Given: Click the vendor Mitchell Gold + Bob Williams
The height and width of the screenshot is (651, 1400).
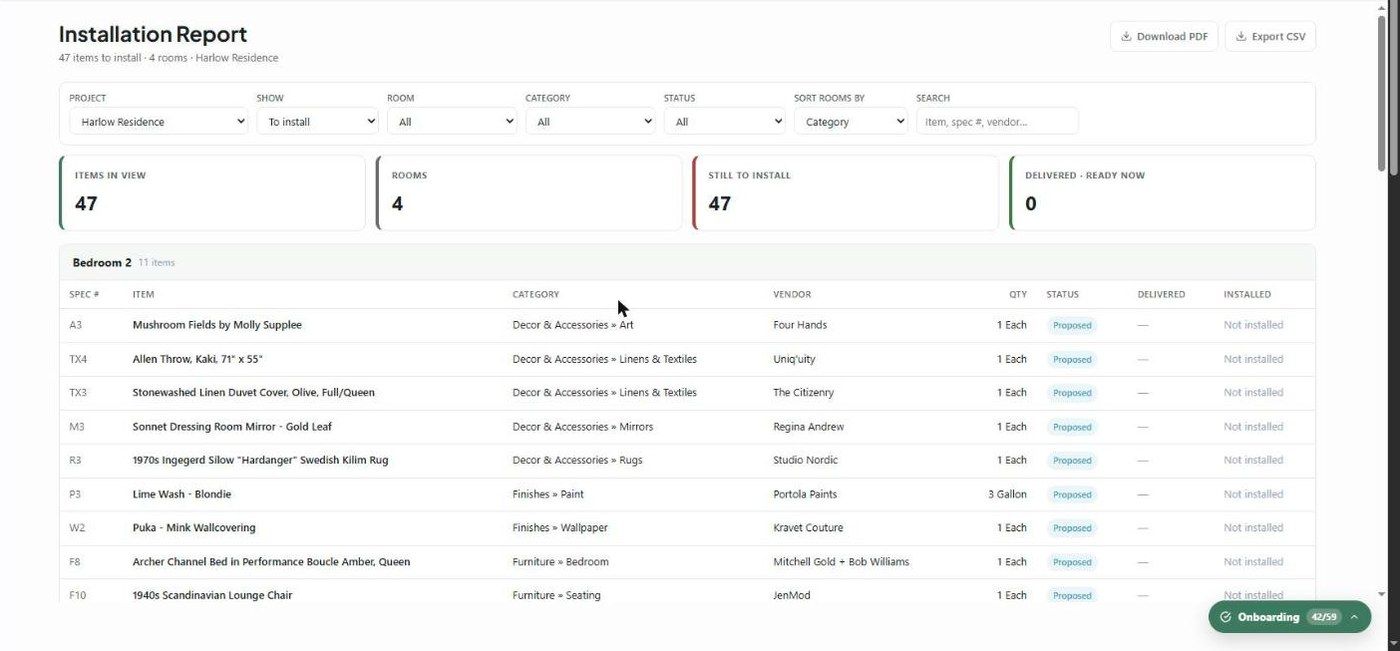Looking at the screenshot, I should click(841, 562).
